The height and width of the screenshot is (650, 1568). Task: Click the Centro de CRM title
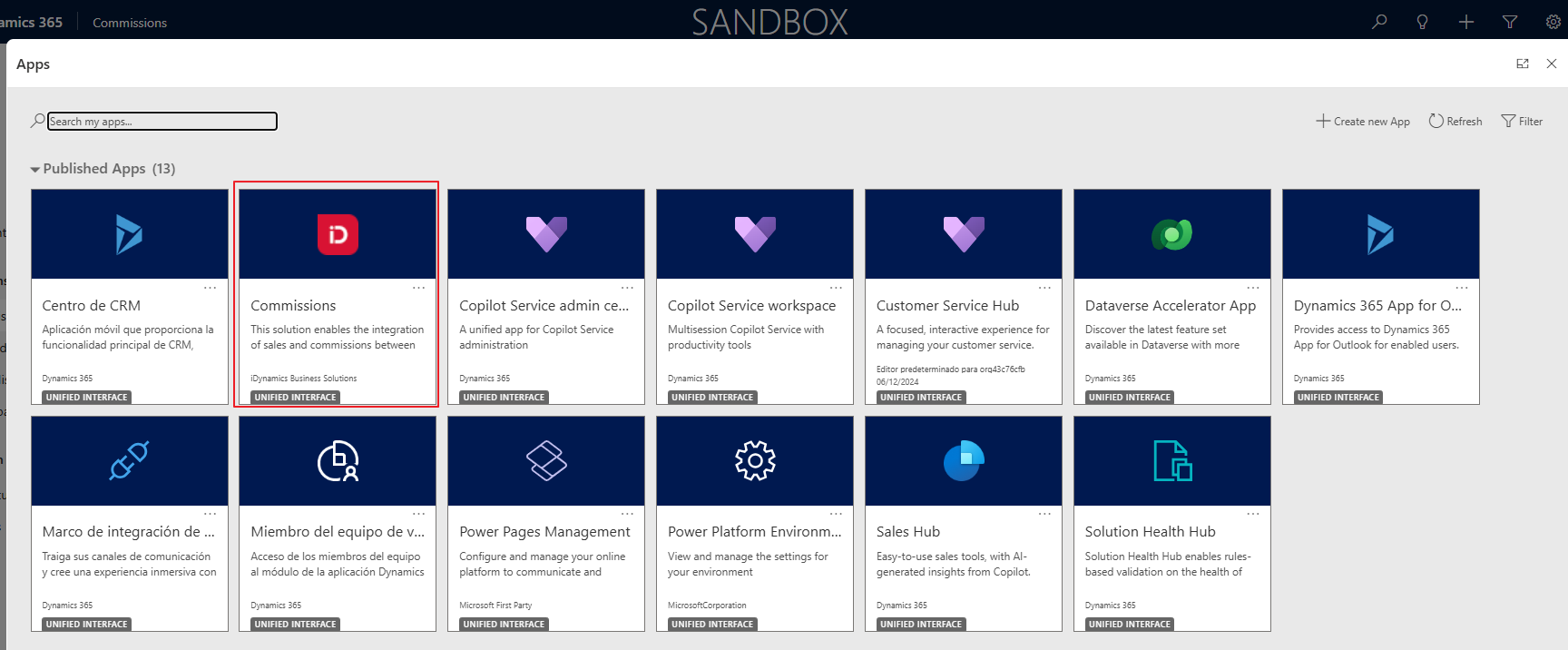pyautogui.click(x=91, y=306)
